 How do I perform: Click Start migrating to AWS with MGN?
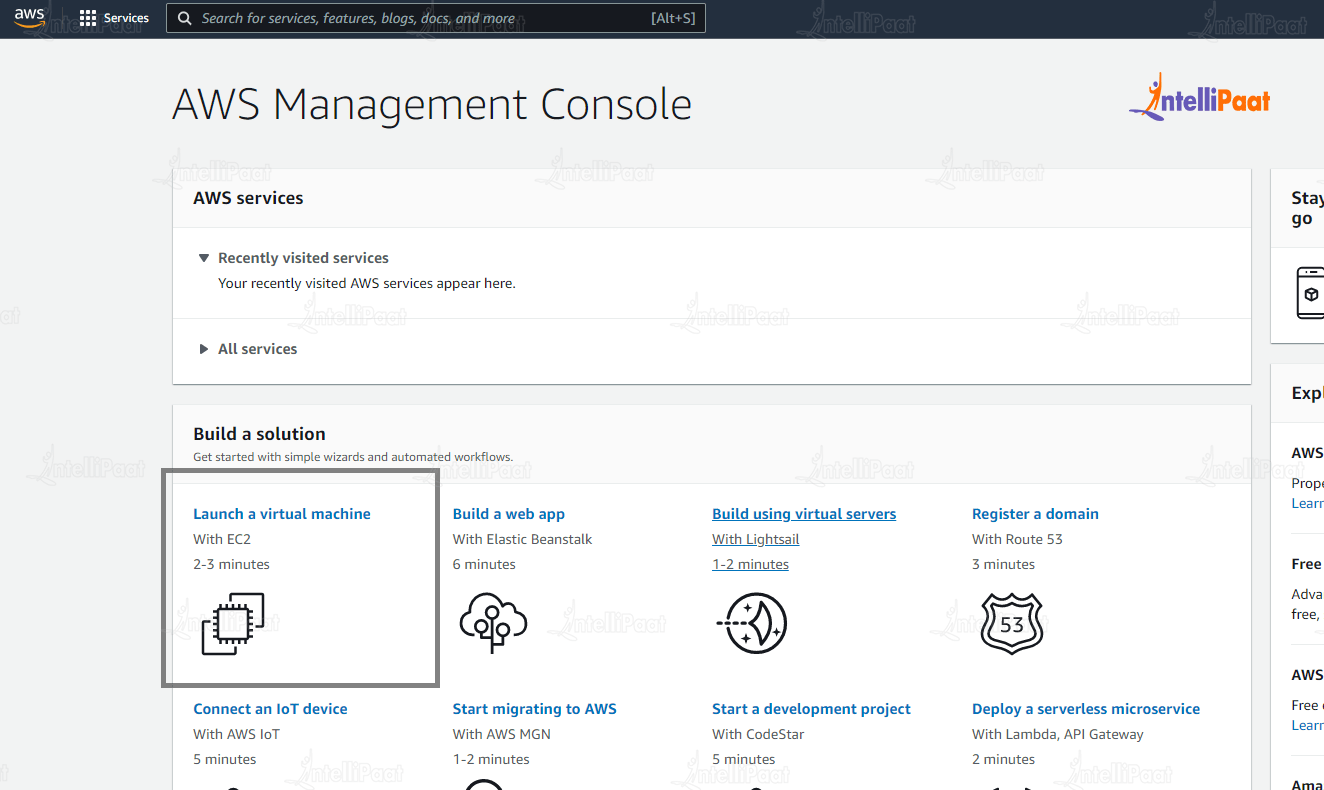(x=535, y=708)
